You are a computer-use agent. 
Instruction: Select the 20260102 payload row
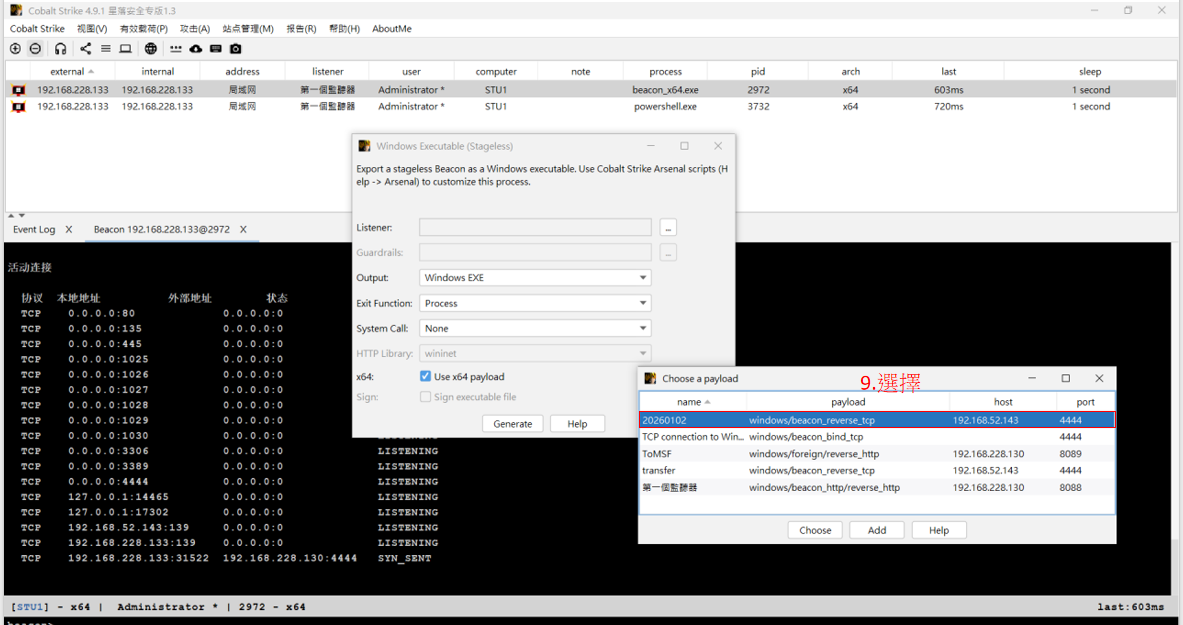tap(877, 420)
